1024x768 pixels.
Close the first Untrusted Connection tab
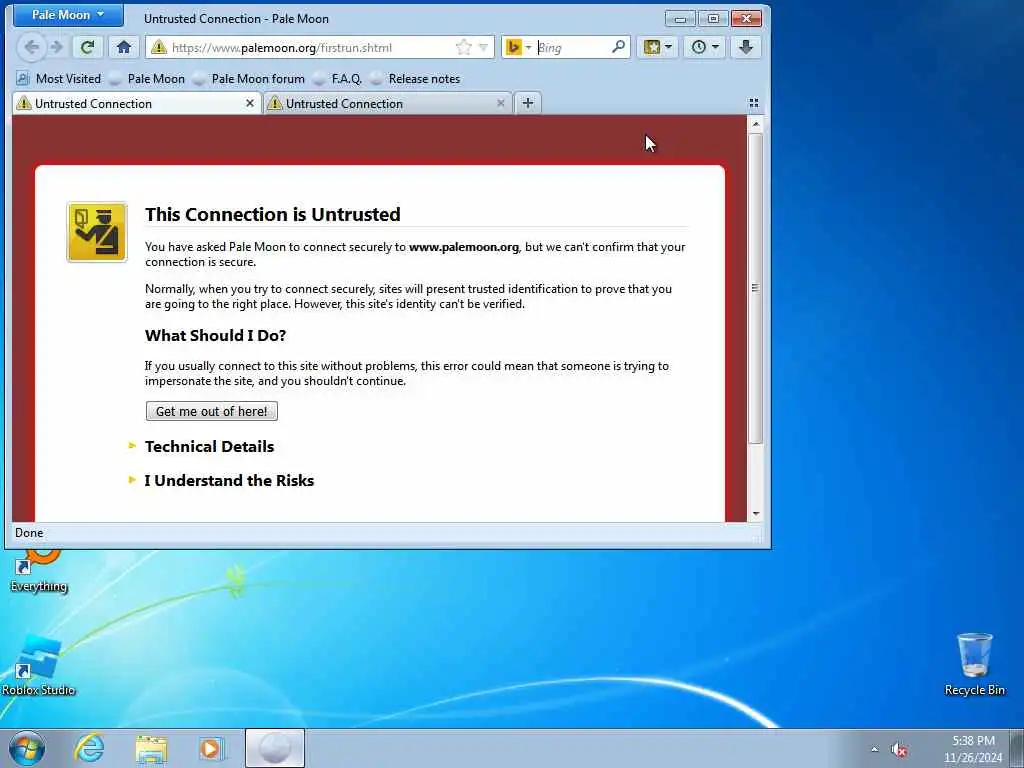coord(249,103)
